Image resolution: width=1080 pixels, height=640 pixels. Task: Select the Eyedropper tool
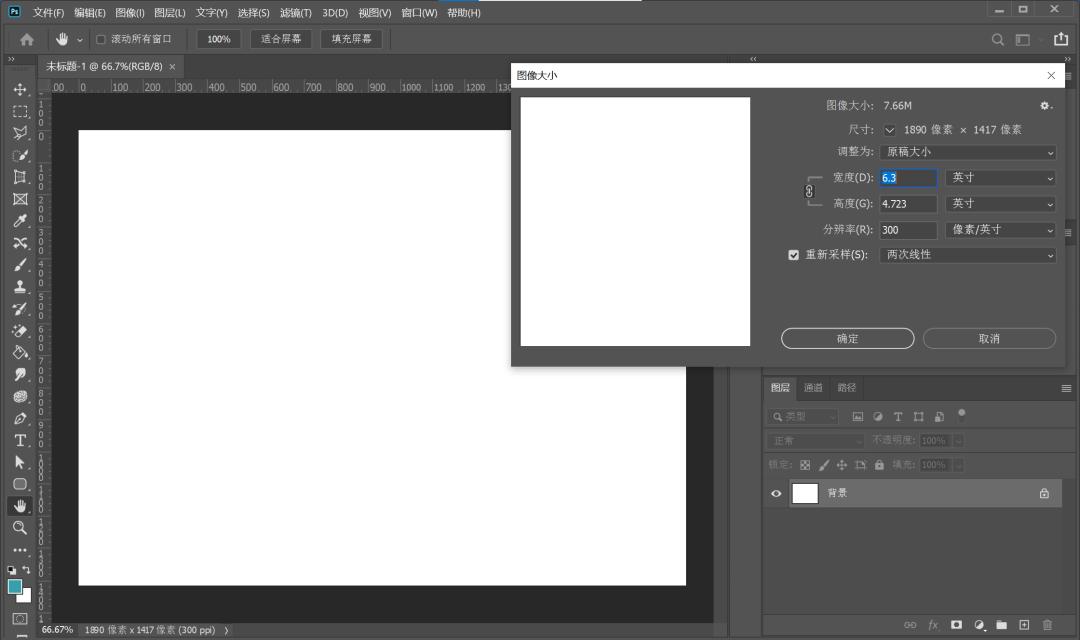click(x=19, y=221)
